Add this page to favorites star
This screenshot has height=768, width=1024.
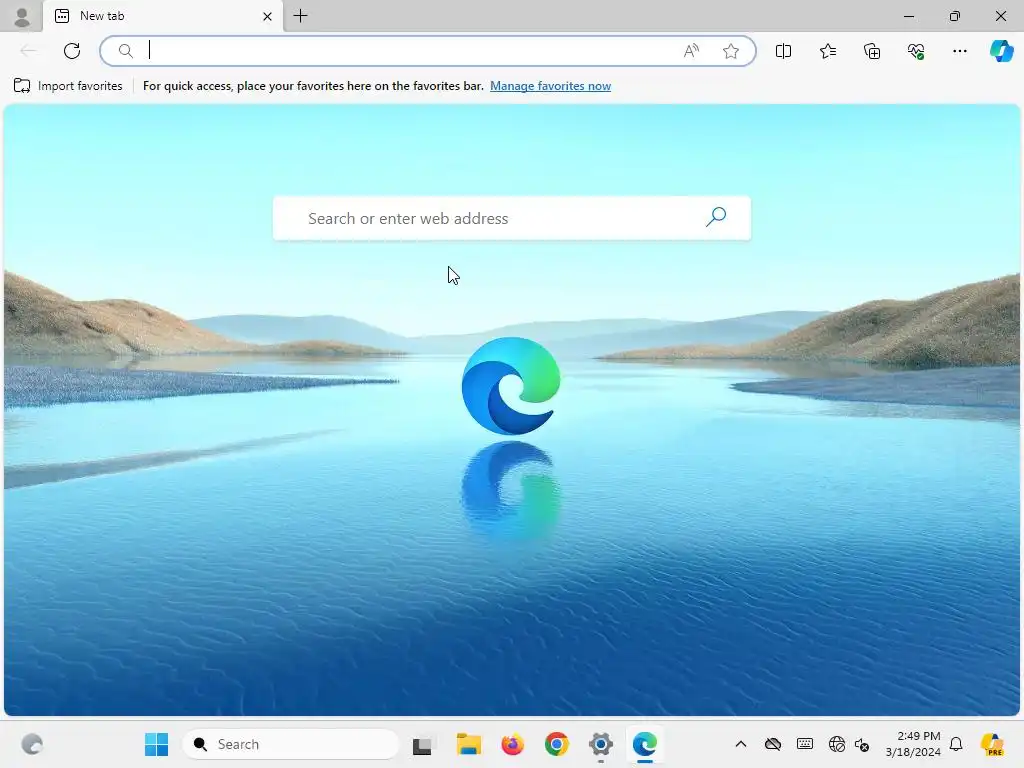click(731, 51)
